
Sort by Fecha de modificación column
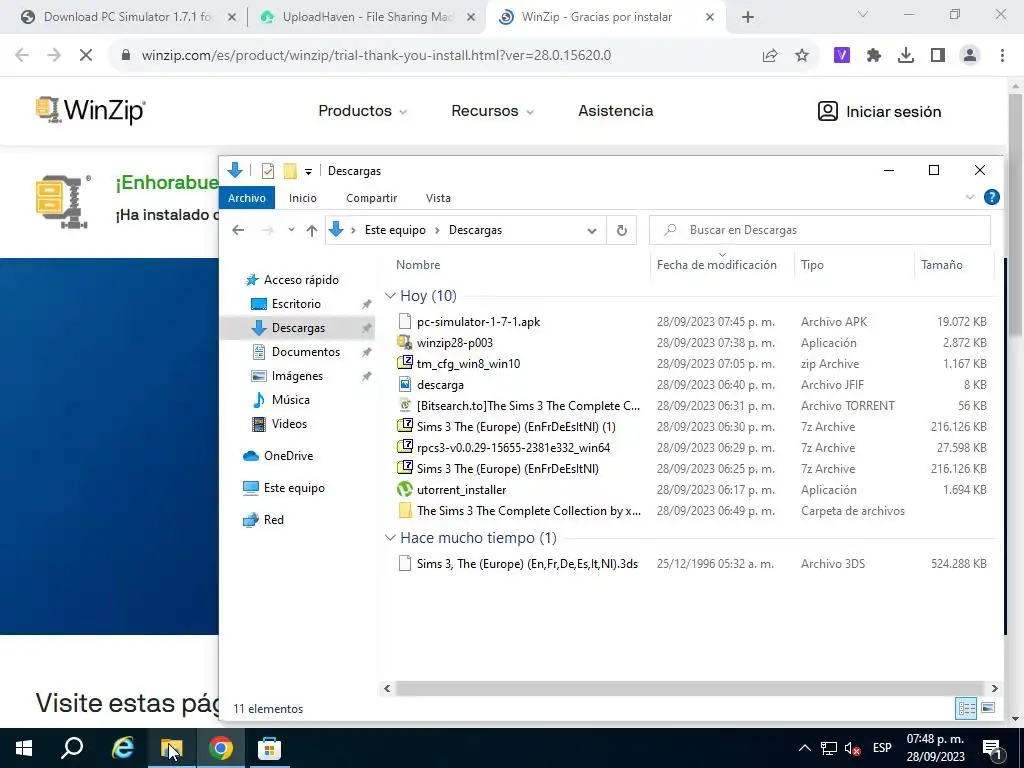pos(716,265)
